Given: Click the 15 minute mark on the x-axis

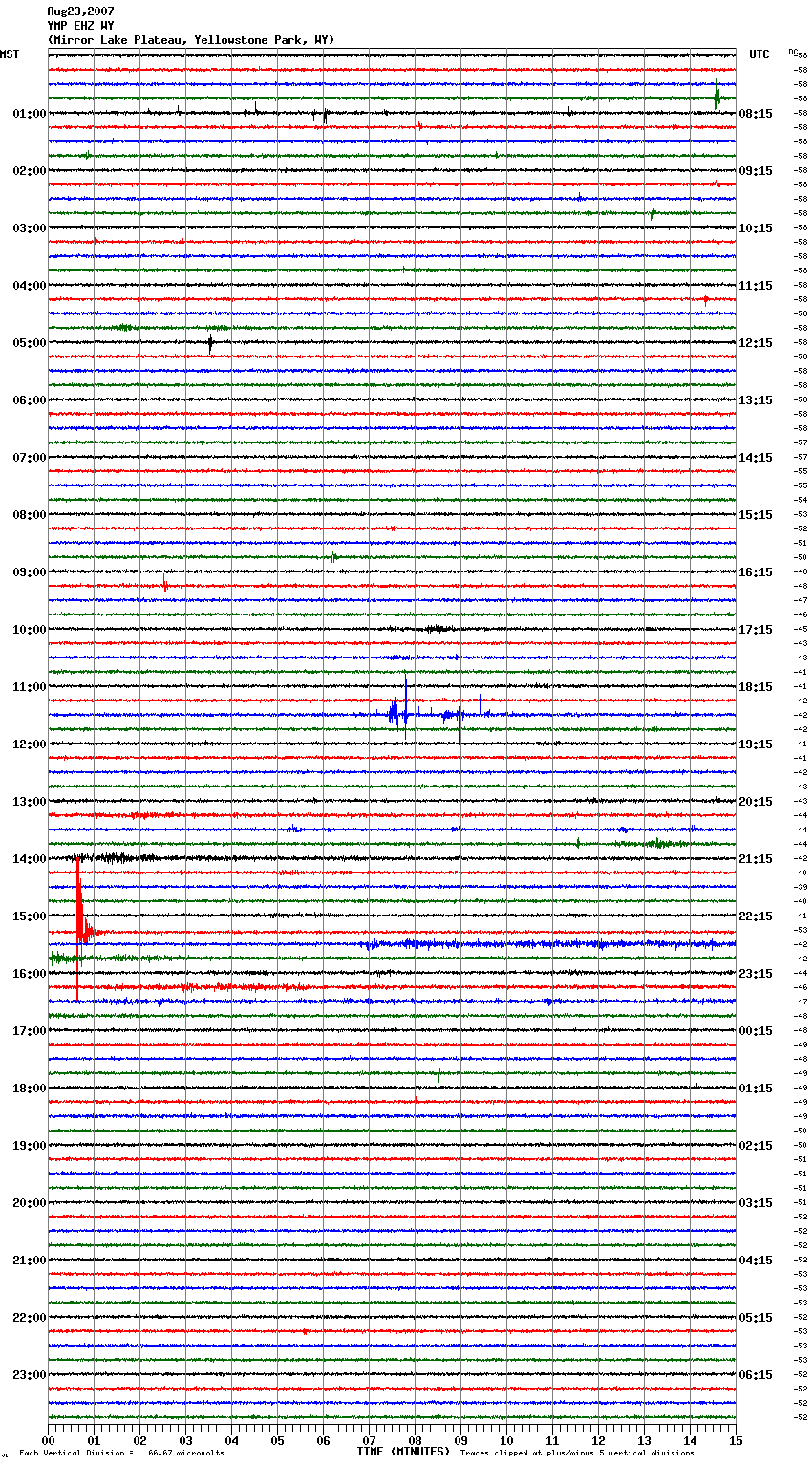Looking at the screenshot, I should pos(735,1440).
